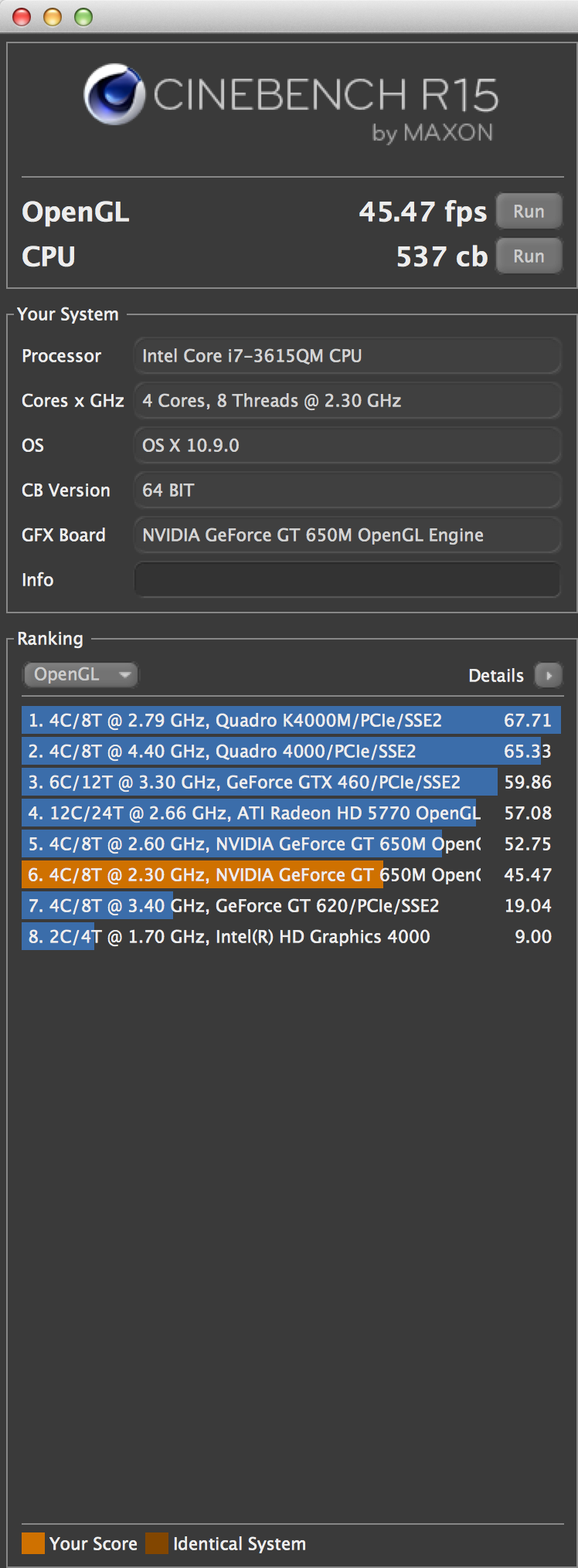Select ranking row Quadro K4000M/PCIe/SSE2

[x=291, y=720]
